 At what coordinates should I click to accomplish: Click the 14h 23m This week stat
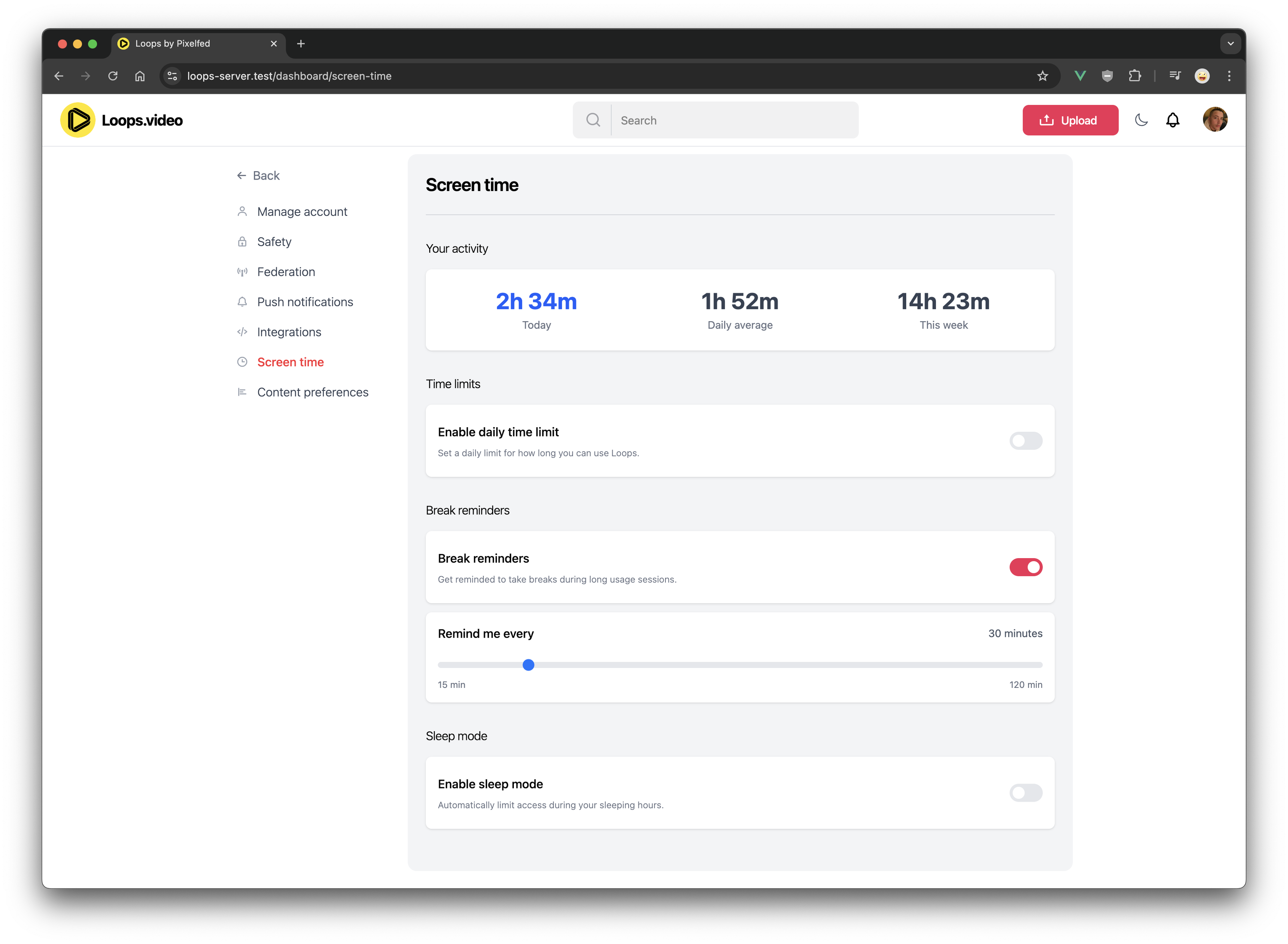[x=943, y=310]
